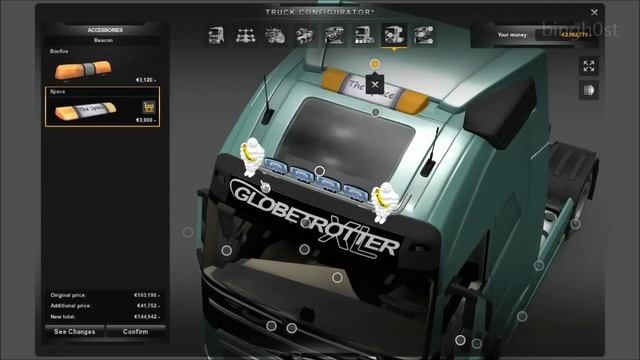The image size is (640, 360).
Task: Toggle the truck lights preview icon
Action: (x=589, y=90)
